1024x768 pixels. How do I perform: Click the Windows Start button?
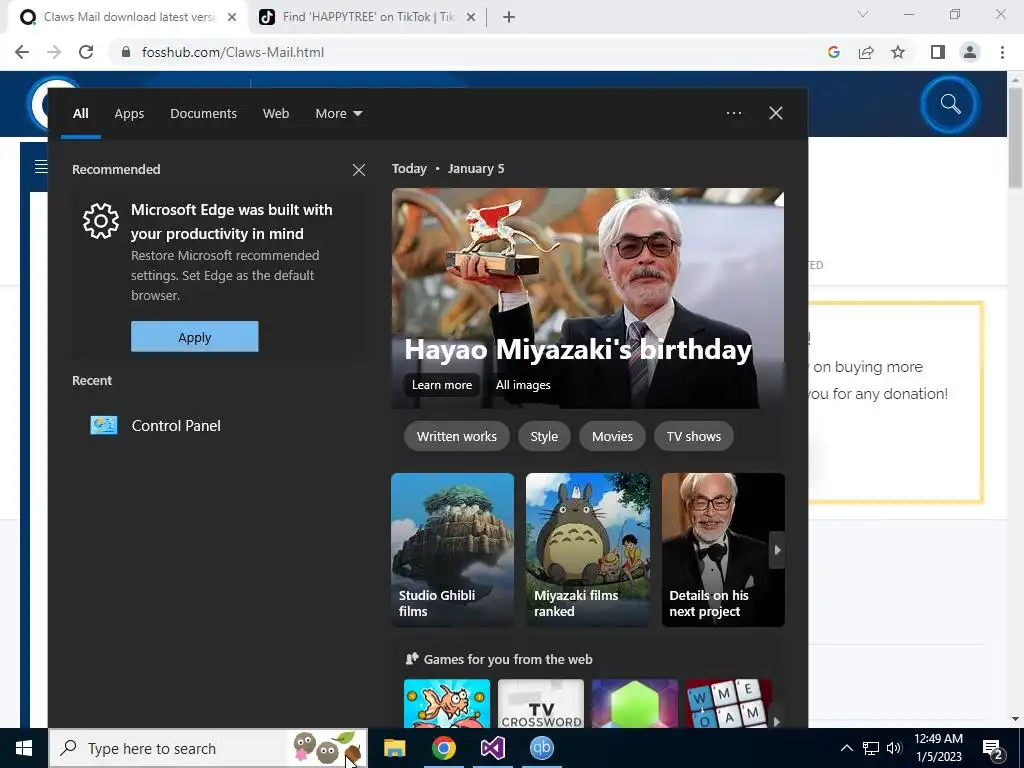tap(24, 748)
